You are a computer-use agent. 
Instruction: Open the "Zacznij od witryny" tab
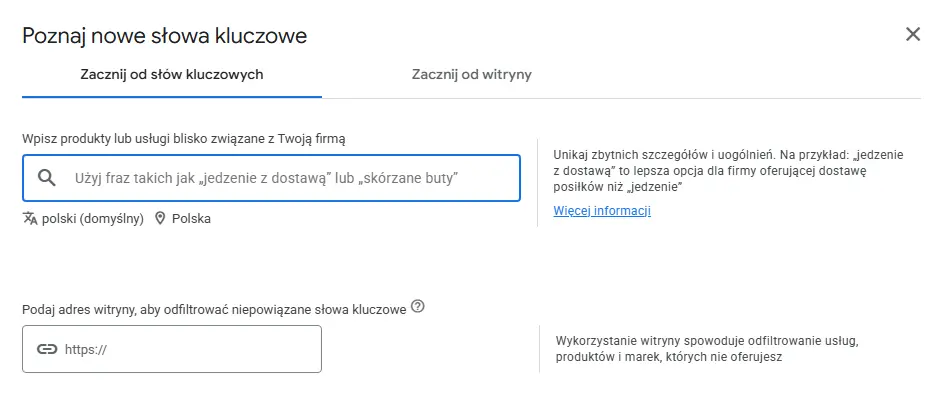[x=471, y=74]
